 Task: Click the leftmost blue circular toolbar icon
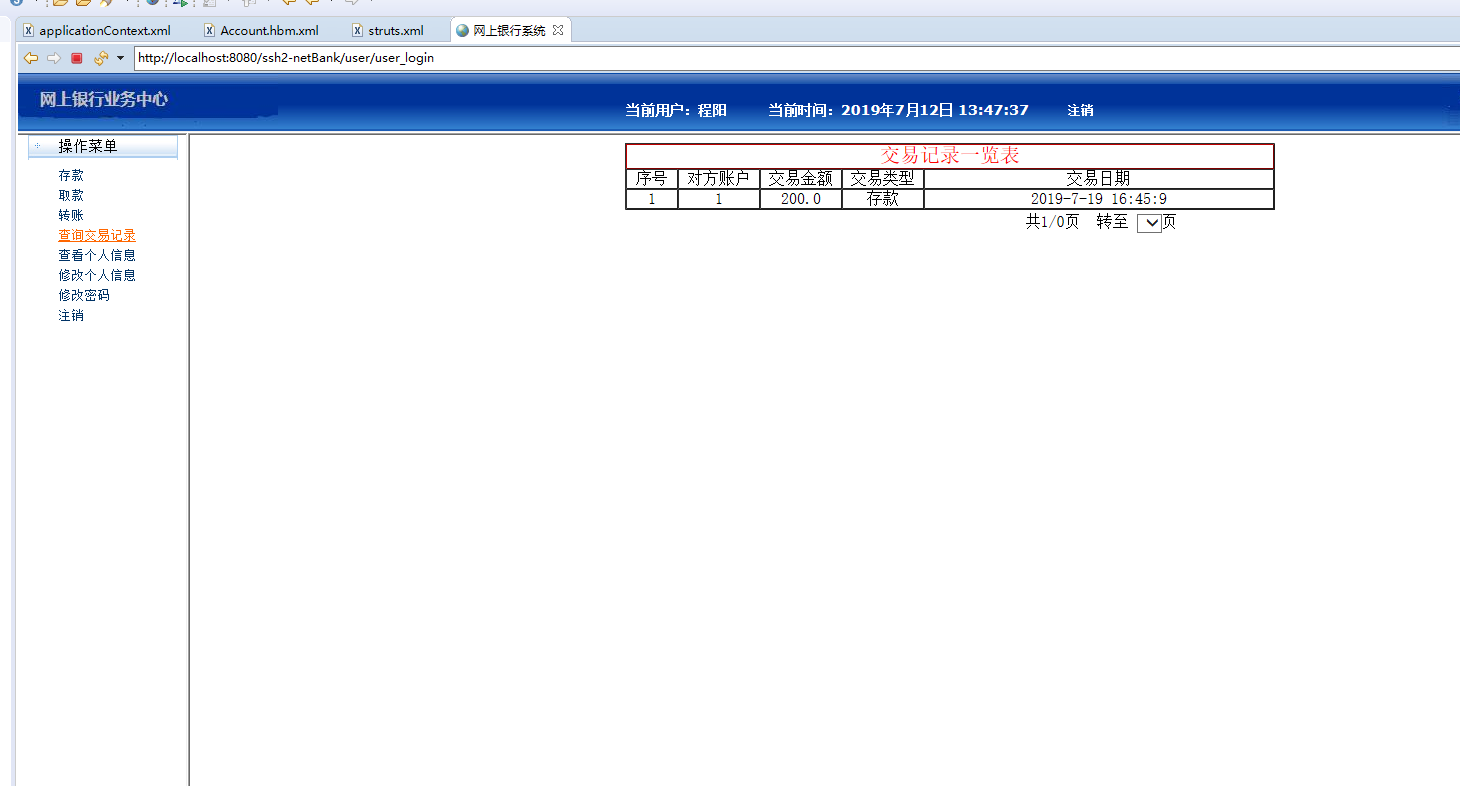[x=15, y=4]
